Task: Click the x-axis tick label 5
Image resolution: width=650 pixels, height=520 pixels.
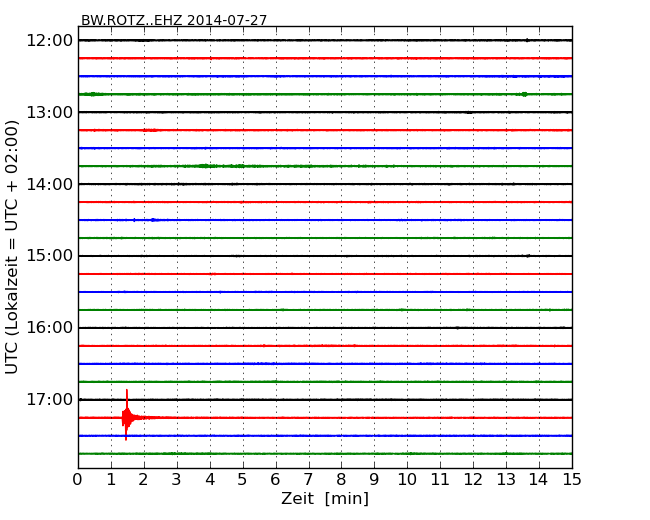Action: click(243, 480)
